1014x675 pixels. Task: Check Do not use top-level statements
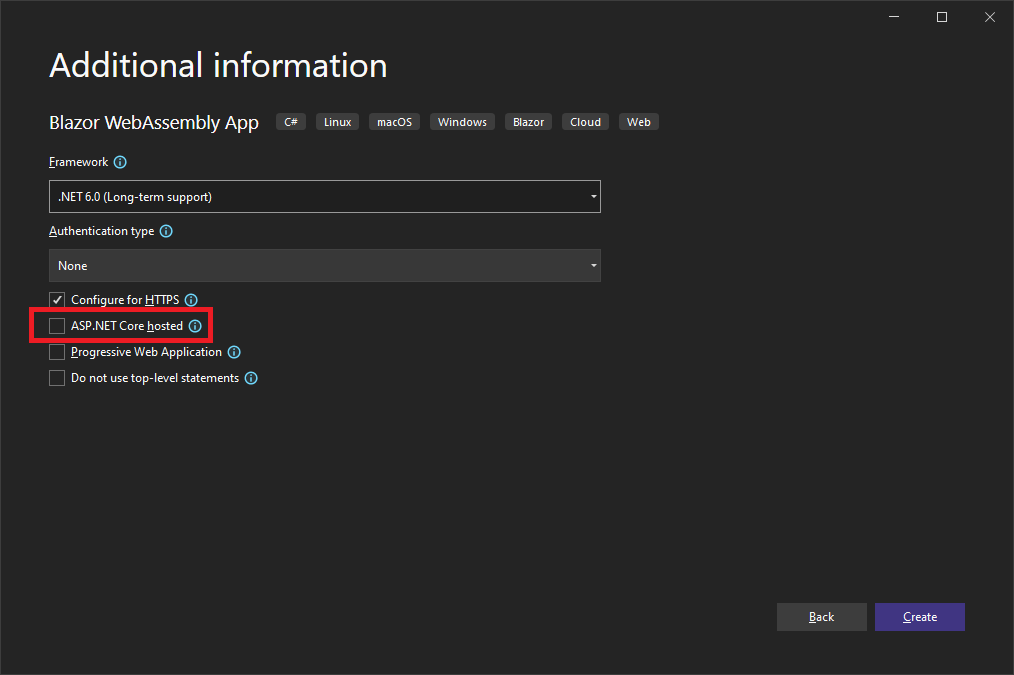point(57,378)
